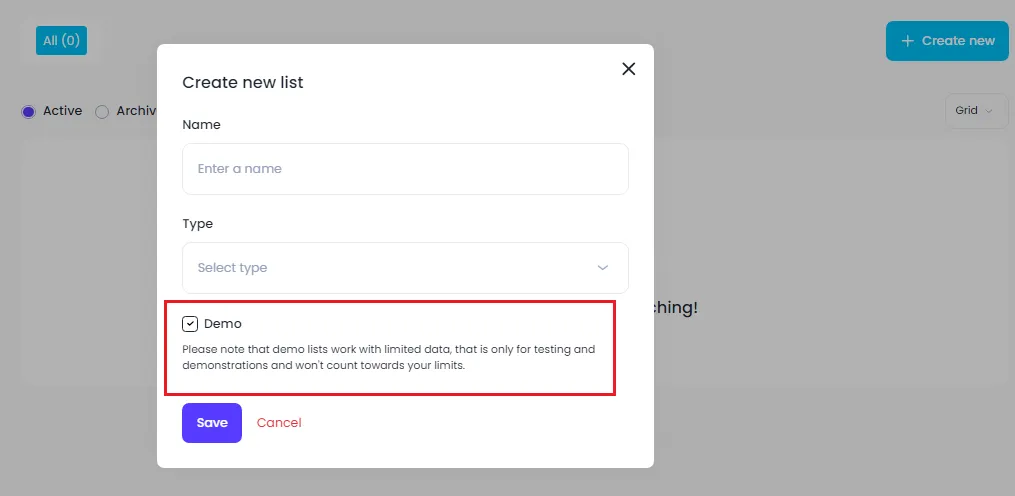Click the plus icon on Create new
Screen dimensions: 1015x496
pyautogui.click(x=908, y=41)
